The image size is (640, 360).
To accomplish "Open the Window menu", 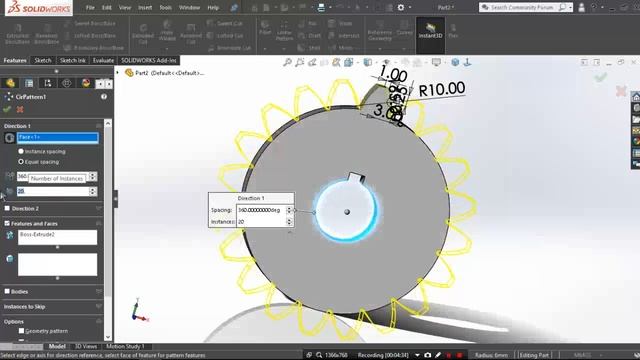I will [x=189, y=7].
